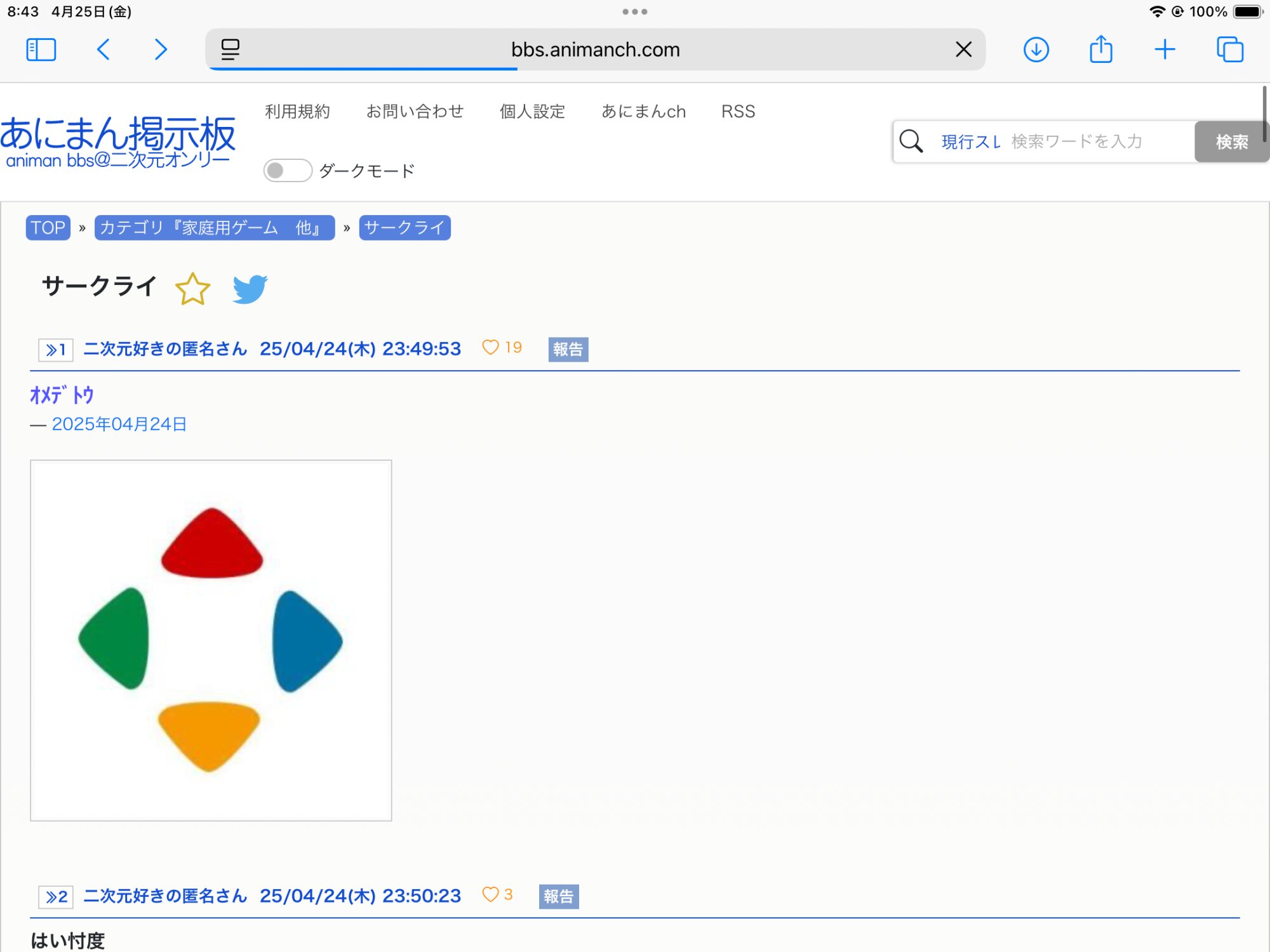Screen dimensions: 1270x952
Task: Open the Safari sidebar panel icon
Action: (x=41, y=50)
